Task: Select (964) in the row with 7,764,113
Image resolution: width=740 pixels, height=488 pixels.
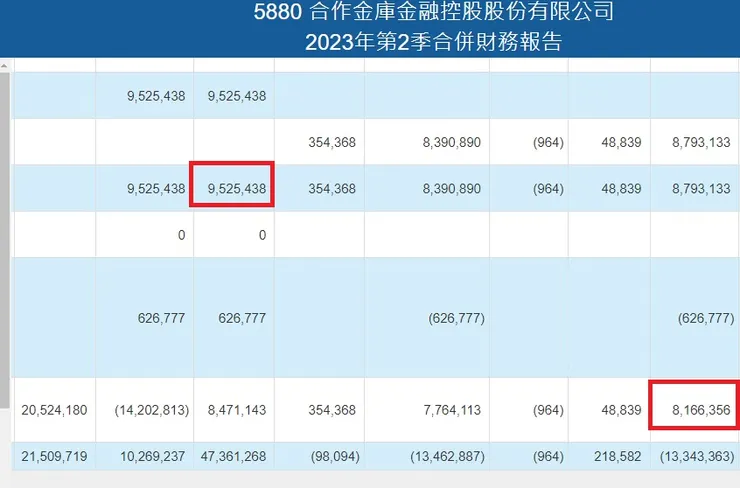Action: (548, 410)
